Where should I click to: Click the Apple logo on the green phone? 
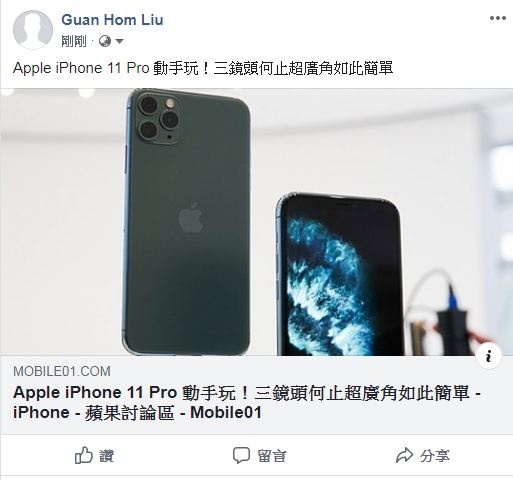191,217
